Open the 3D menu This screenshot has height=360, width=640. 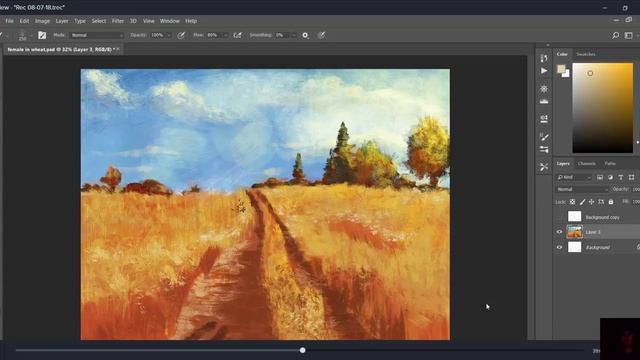coord(133,21)
